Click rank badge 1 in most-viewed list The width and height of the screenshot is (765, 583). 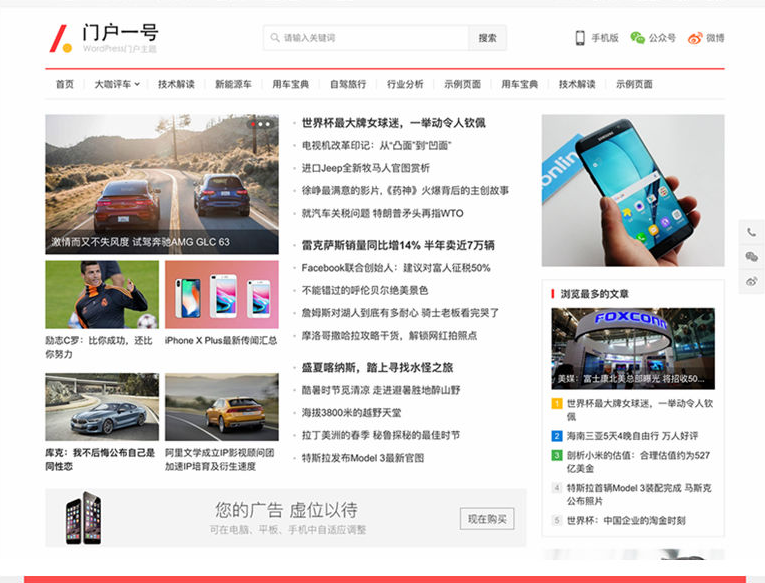(557, 403)
